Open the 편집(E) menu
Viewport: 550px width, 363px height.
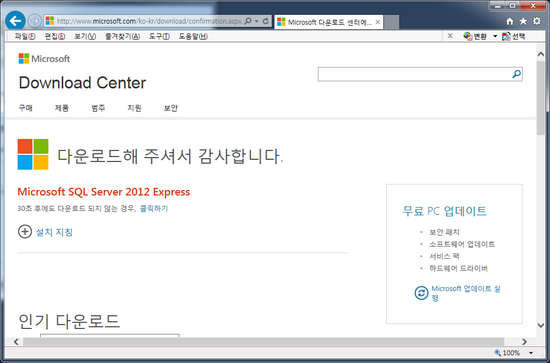pyautogui.click(x=55, y=36)
